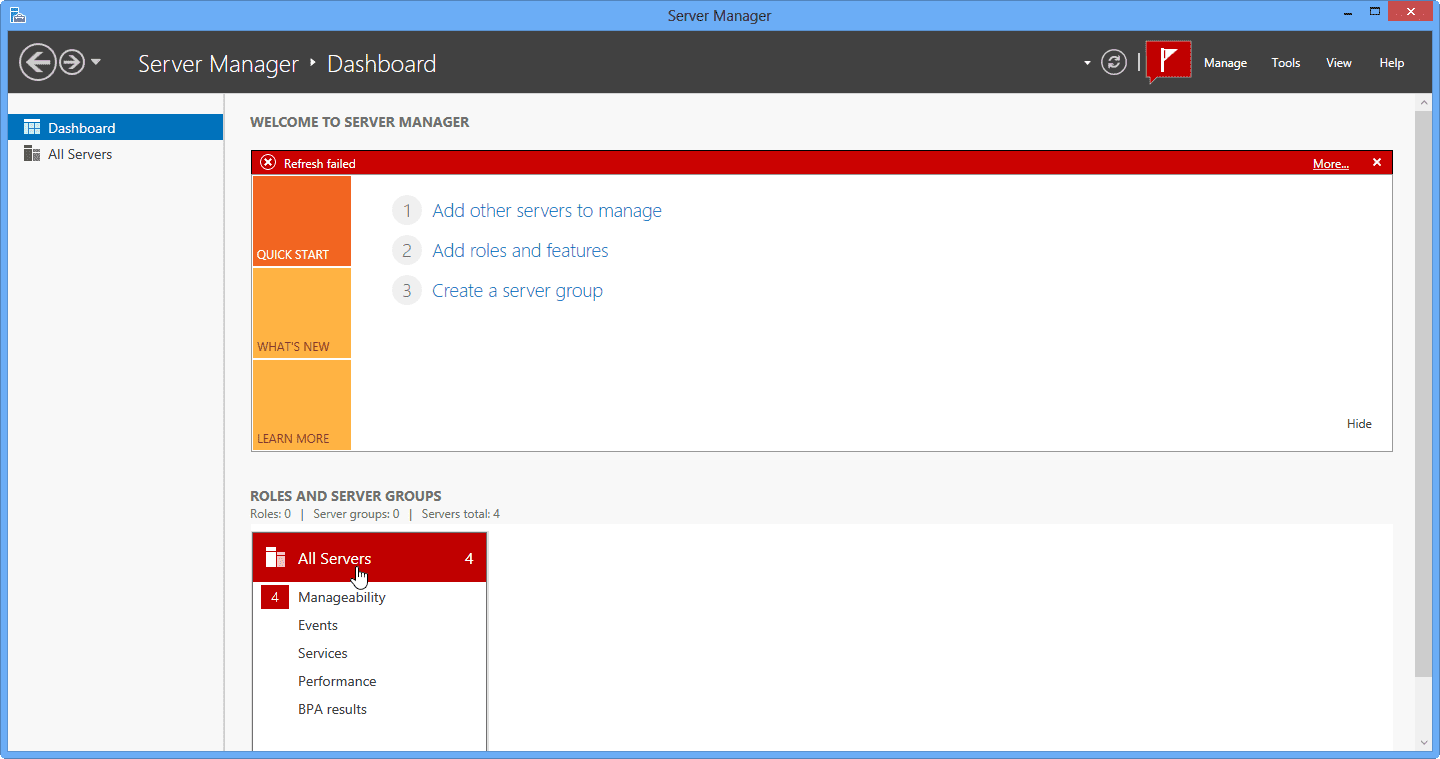The height and width of the screenshot is (759, 1440).
Task: Click the step 3 number circle
Action: tap(407, 291)
